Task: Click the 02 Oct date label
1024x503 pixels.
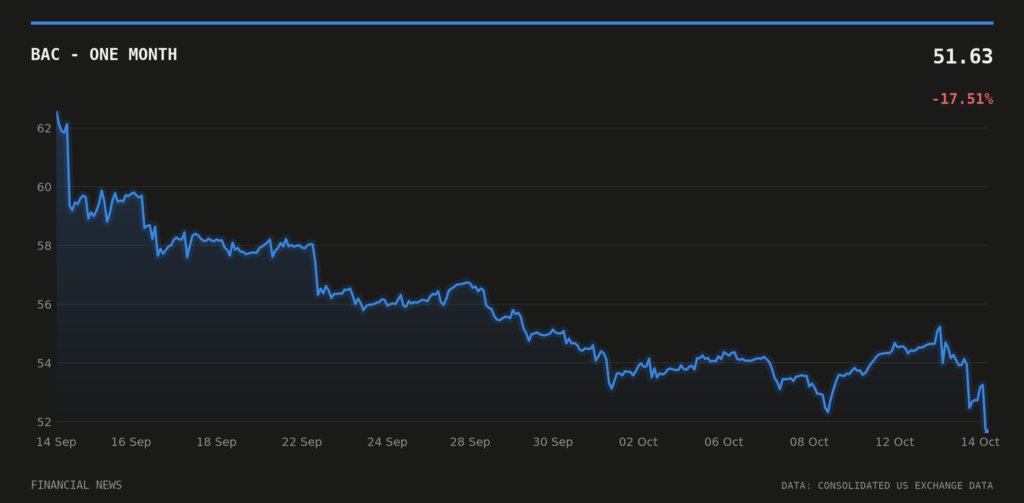Action: 638,442
